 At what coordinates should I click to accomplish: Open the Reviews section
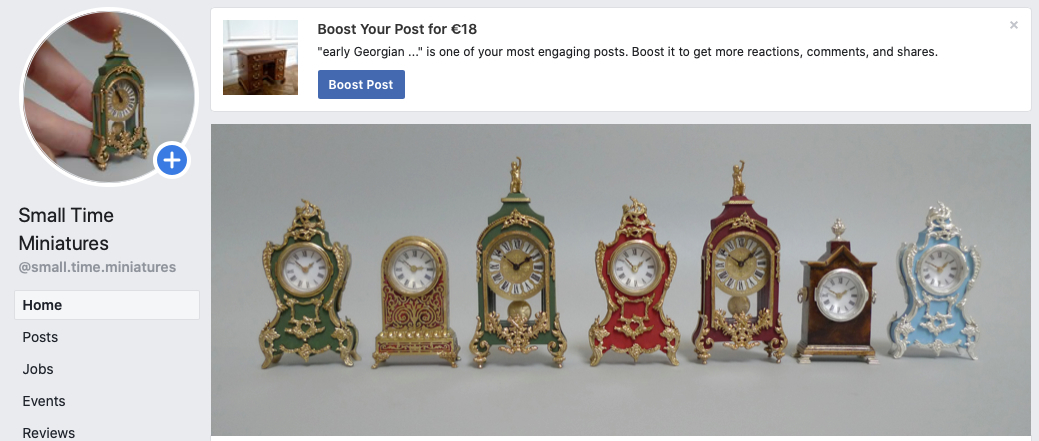[48, 432]
